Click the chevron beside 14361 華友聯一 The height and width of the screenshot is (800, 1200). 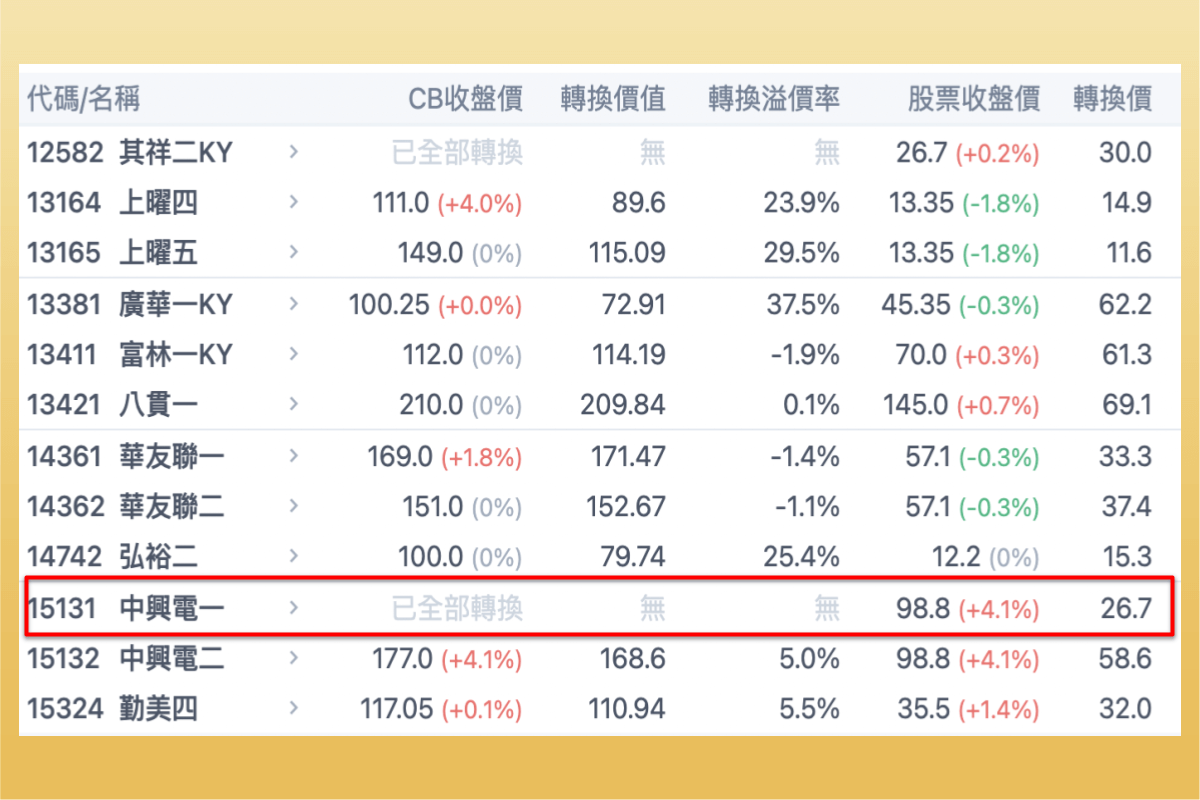click(x=293, y=456)
